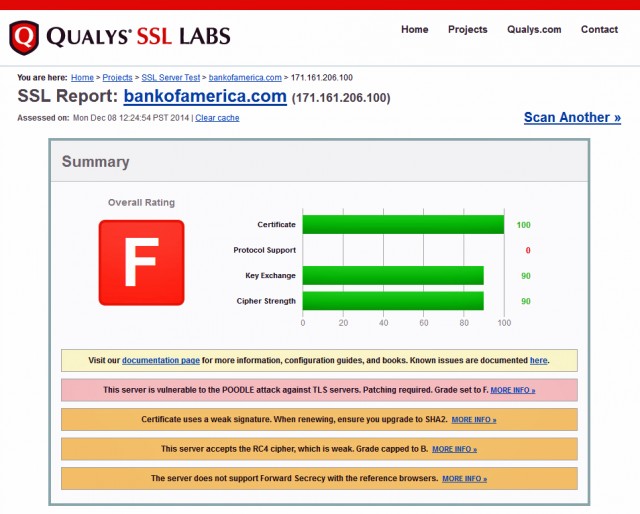Click the Summary section heading
The image size is (640, 514).
(x=96, y=162)
